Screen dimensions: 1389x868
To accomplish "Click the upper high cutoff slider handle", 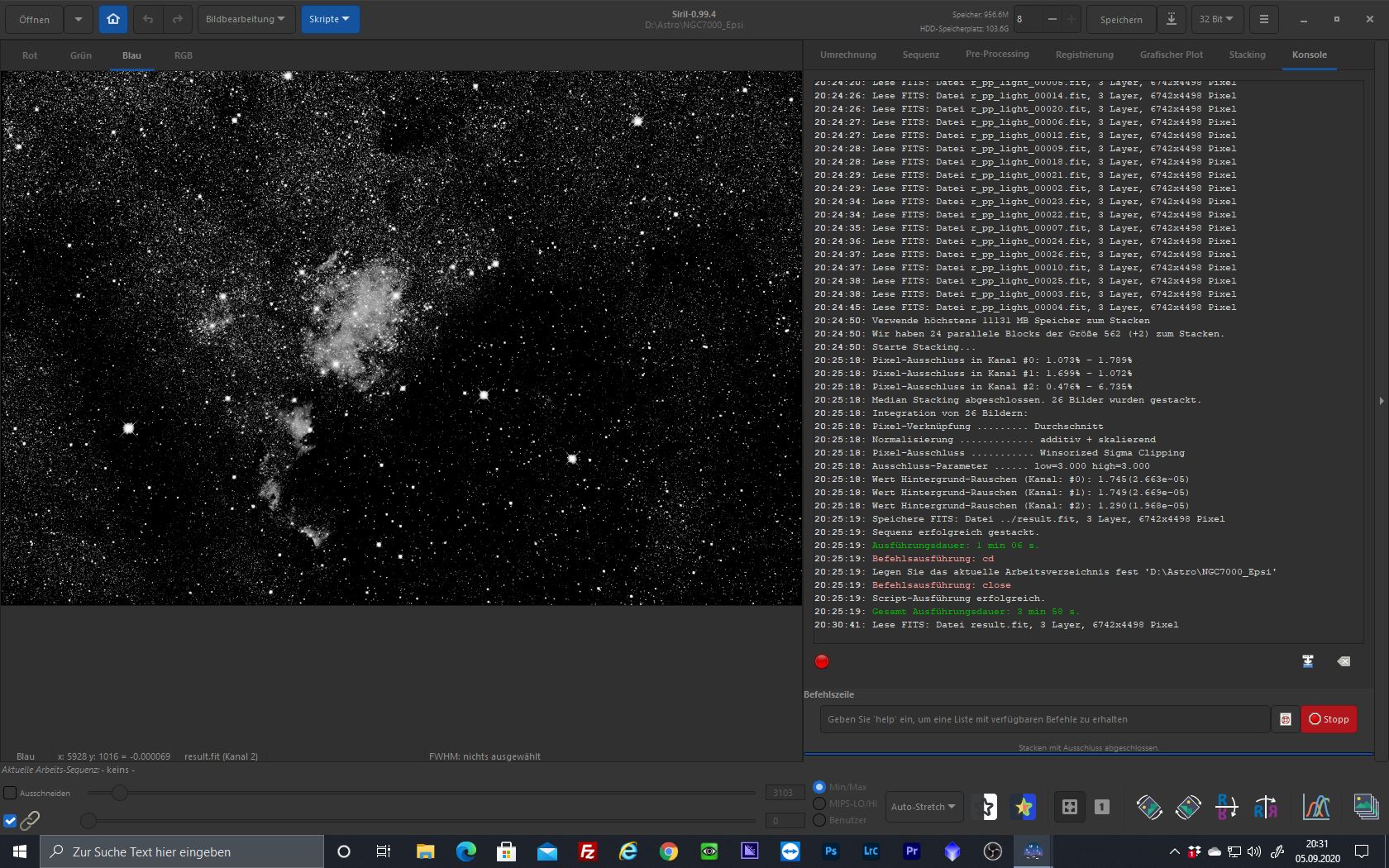I will 120,793.
